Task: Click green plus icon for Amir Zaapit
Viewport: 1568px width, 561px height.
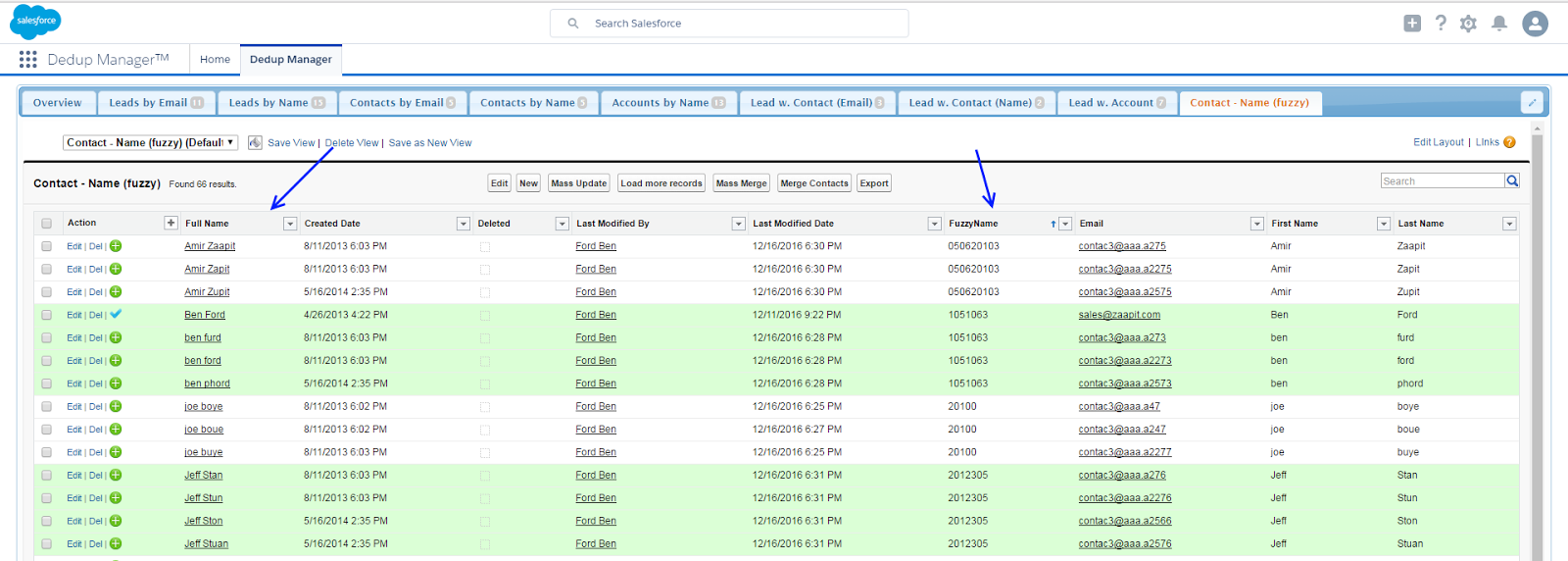Action: click(x=116, y=246)
